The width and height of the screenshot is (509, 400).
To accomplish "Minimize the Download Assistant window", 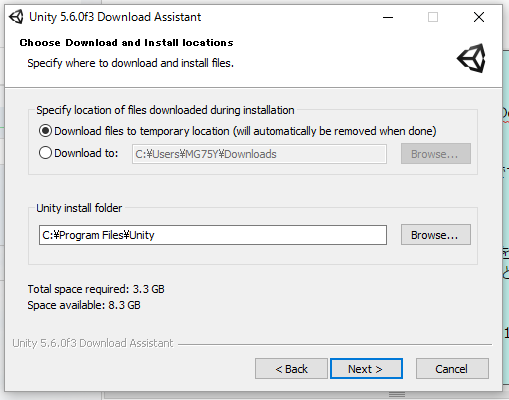I will (388, 17).
